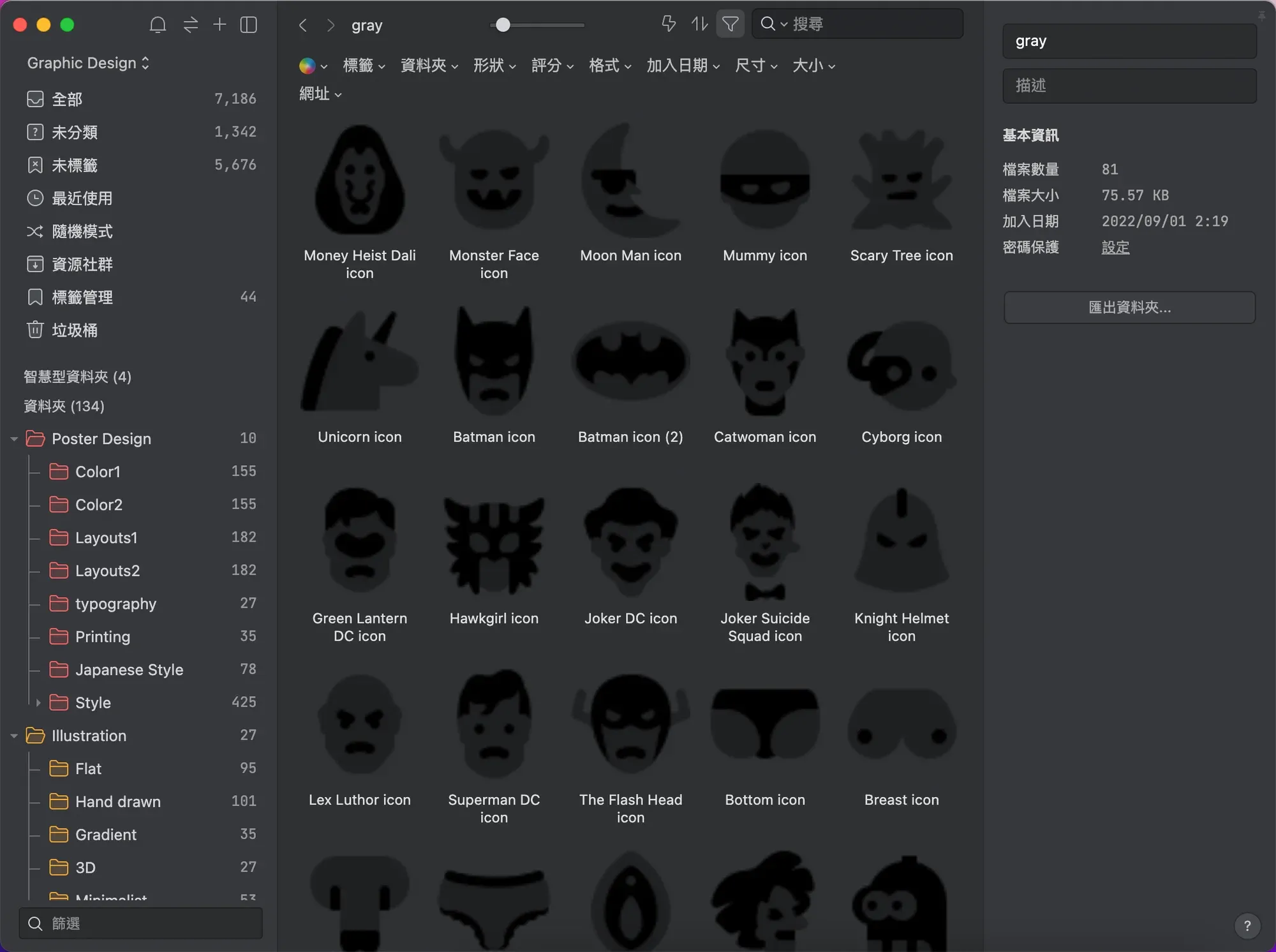Image resolution: width=1276 pixels, height=952 pixels.
Task: Click the 設定 password protection link
Action: pyautogui.click(x=1115, y=248)
